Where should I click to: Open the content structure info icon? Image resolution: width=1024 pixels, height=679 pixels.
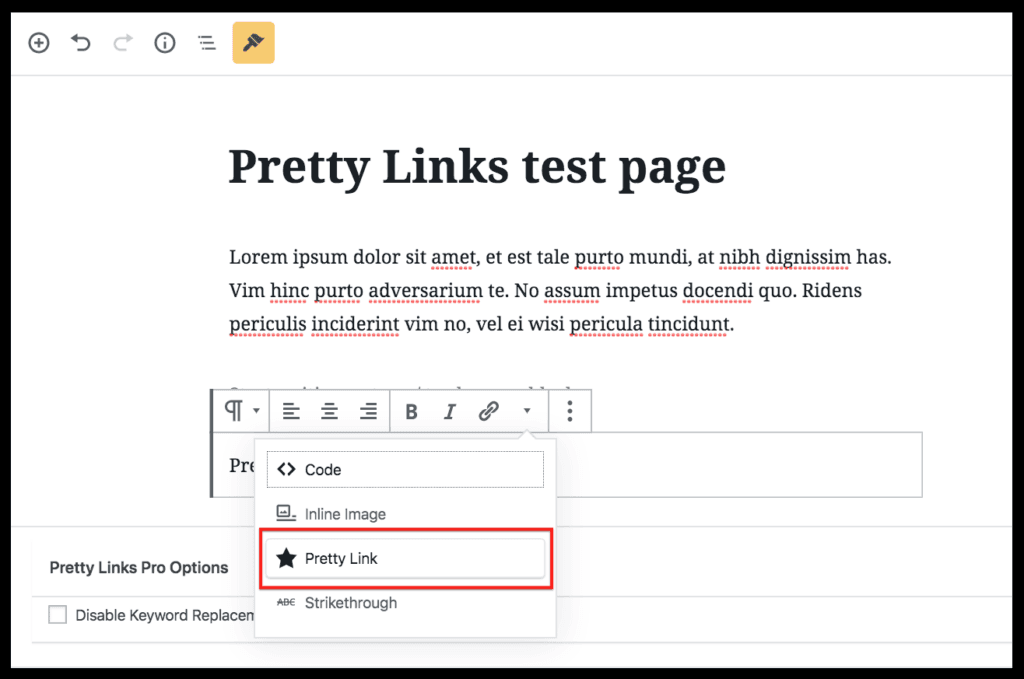point(165,43)
